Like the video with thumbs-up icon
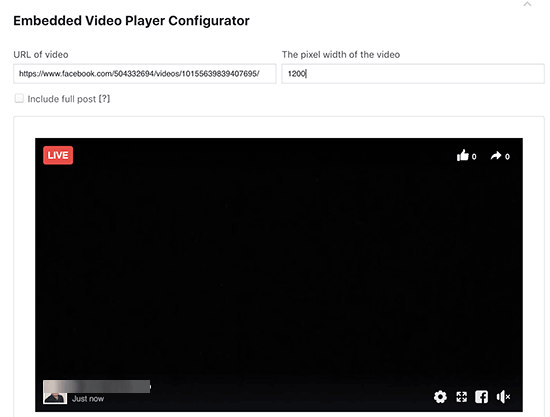Image resolution: width=550 pixels, height=417 pixels. (x=463, y=155)
